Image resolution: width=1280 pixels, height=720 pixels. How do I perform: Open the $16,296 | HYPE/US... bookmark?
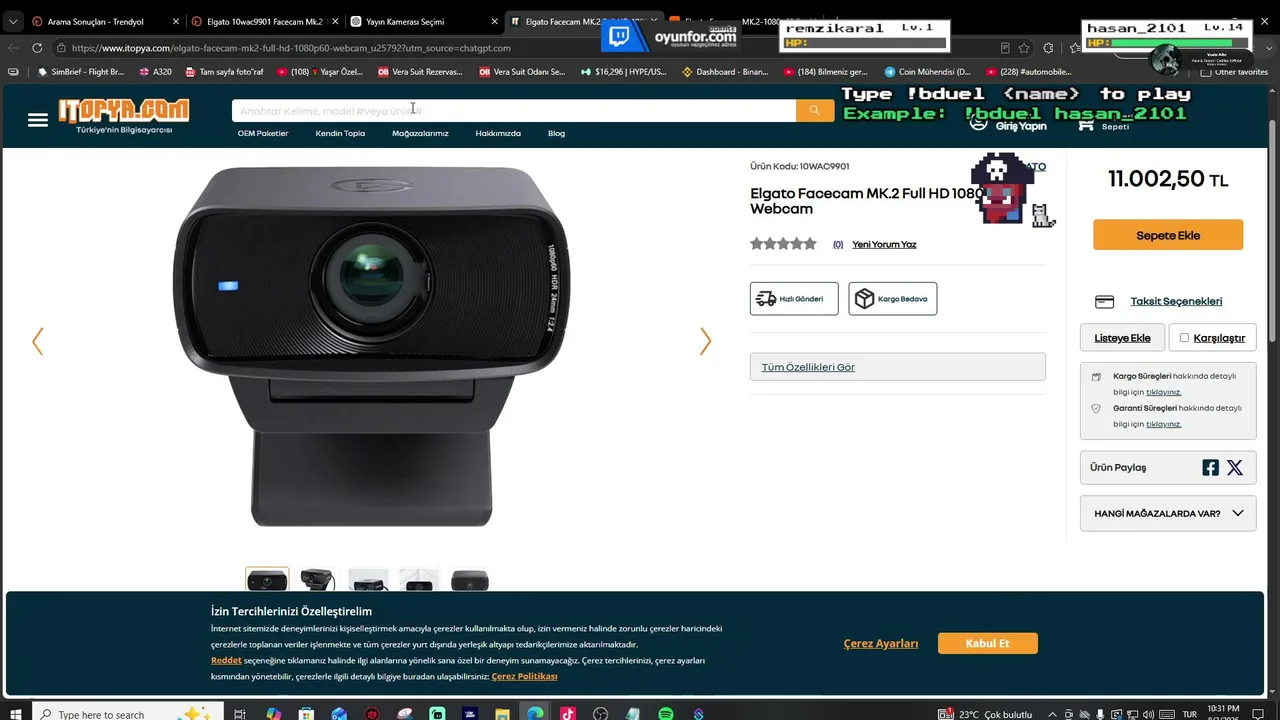pyautogui.click(x=623, y=72)
